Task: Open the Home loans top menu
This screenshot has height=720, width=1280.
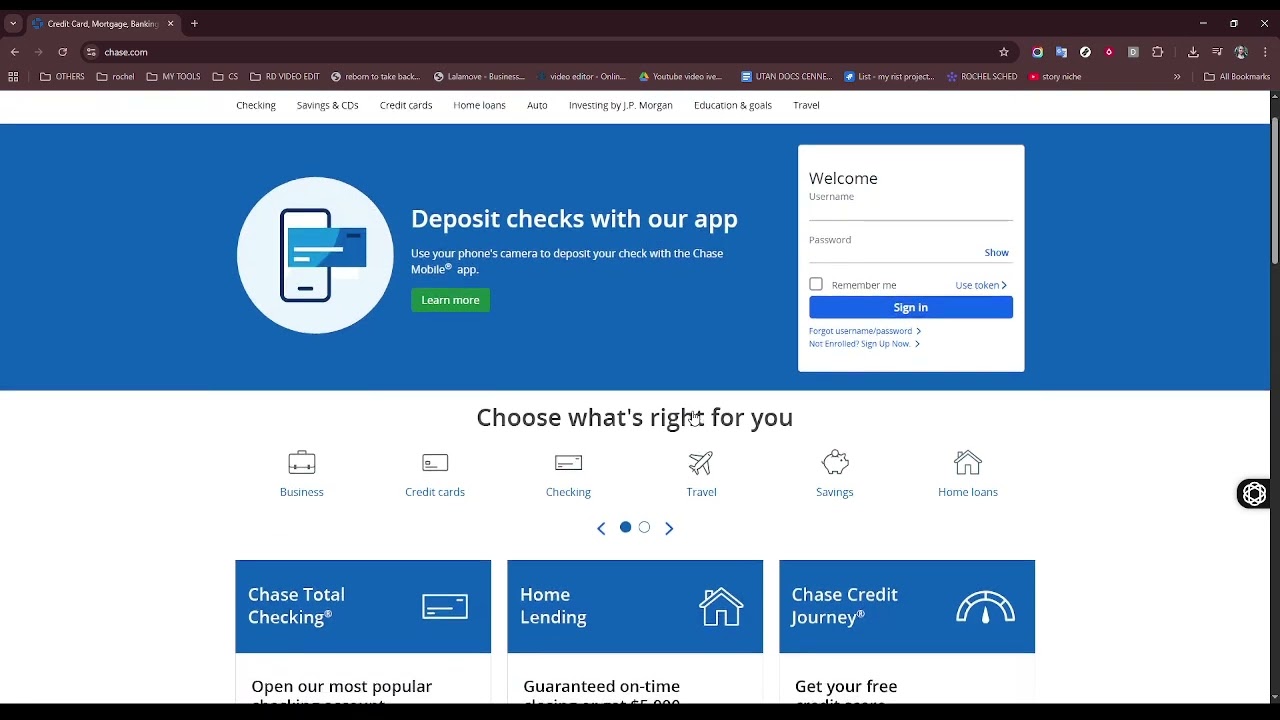Action: [x=479, y=105]
